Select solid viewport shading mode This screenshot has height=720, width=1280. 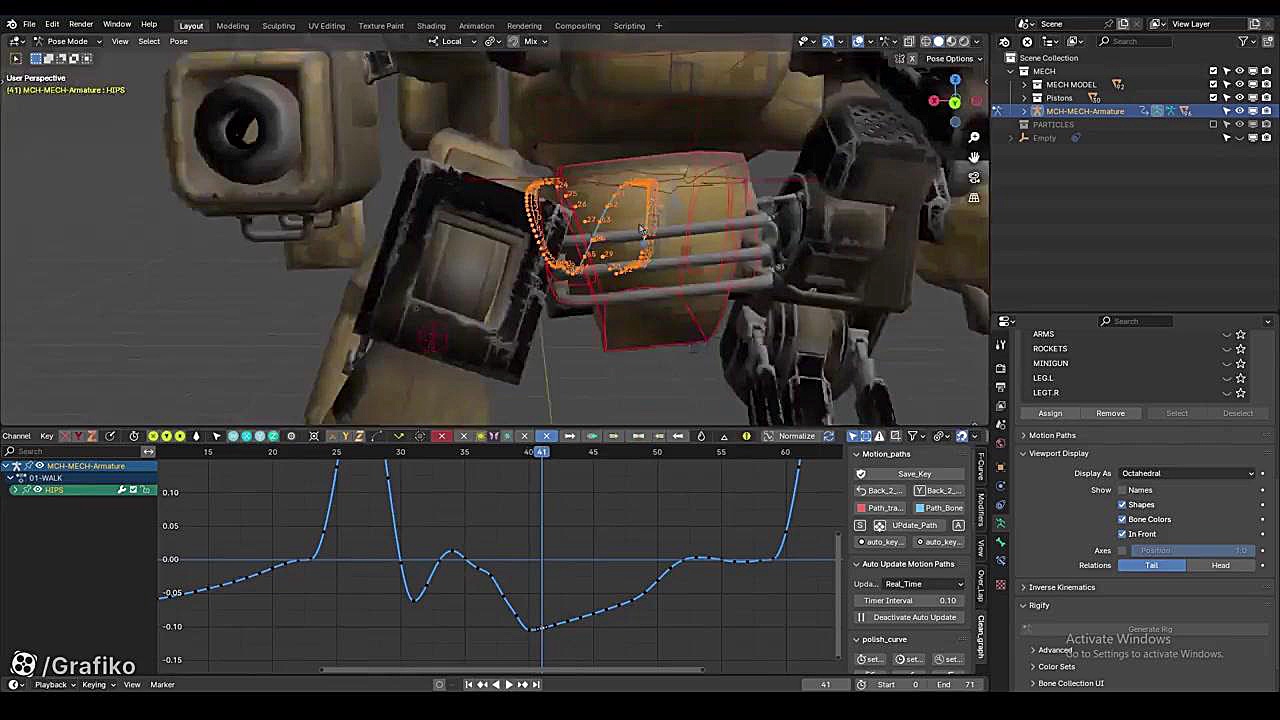point(938,41)
